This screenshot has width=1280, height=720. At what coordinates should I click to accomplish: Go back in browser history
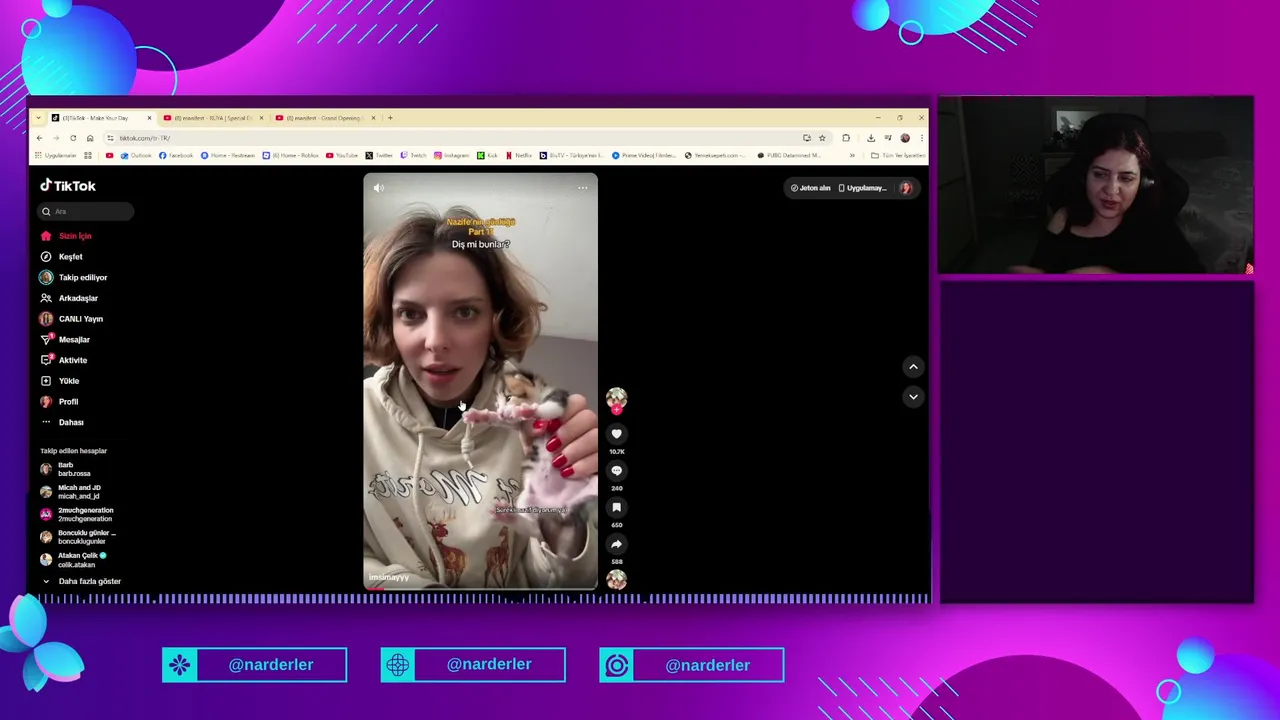pyautogui.click(x=39, y=138)
